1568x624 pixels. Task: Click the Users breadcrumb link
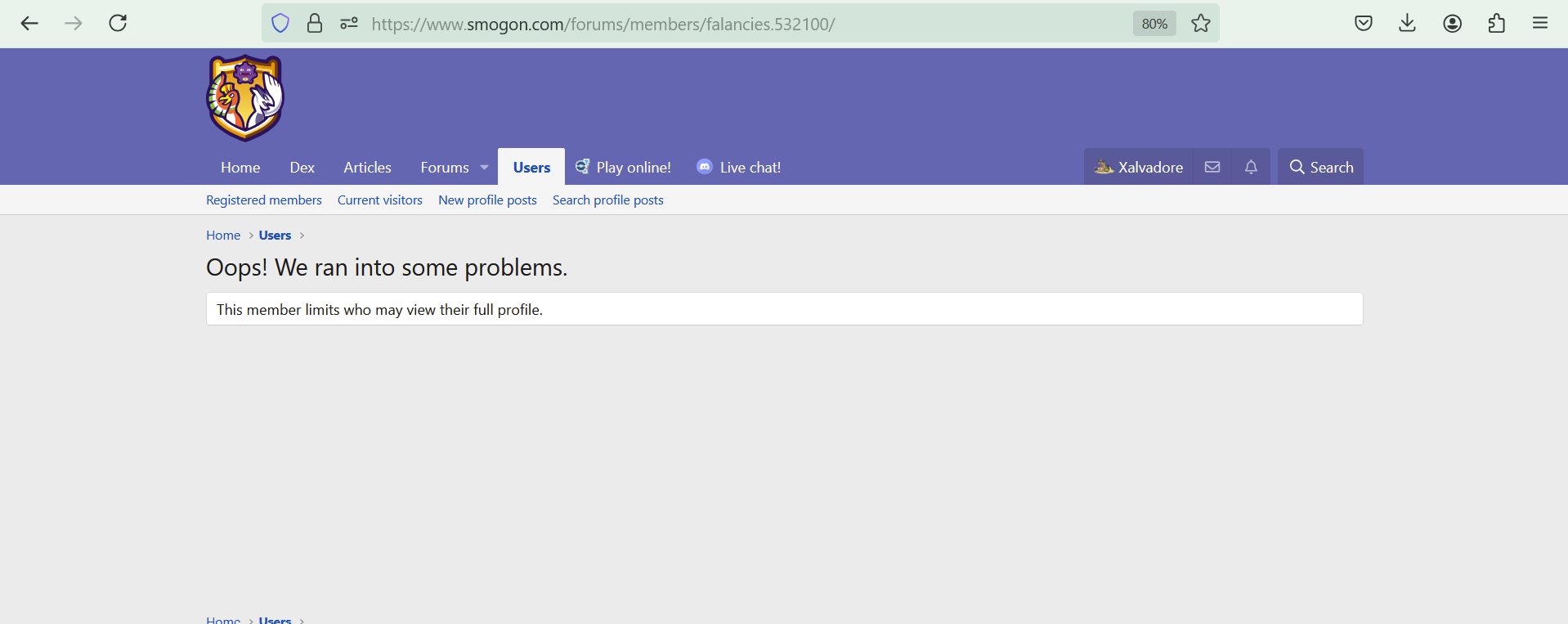[x=275, y=235]
